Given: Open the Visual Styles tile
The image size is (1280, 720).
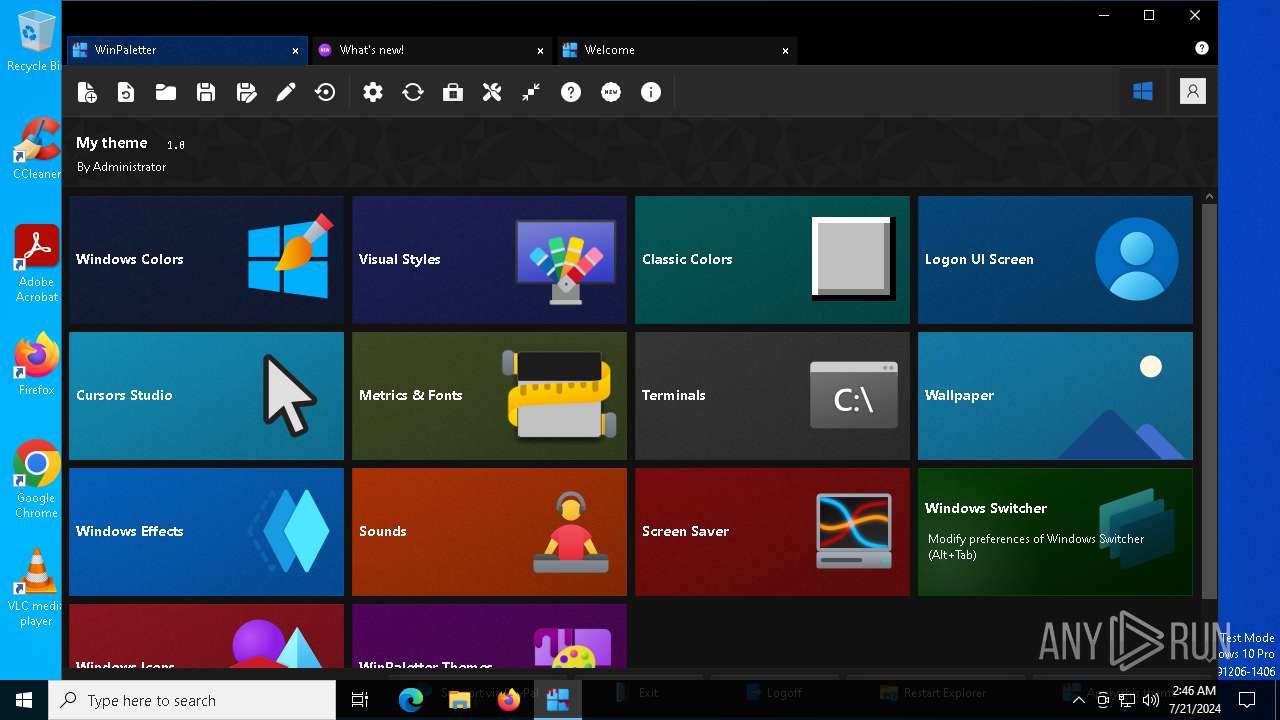Looking at the screenshot, I should pos(489,260).
